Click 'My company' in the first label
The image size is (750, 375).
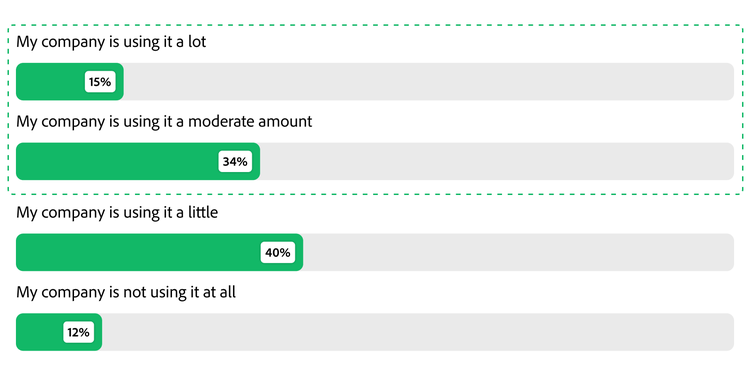(x=60, y=42)
